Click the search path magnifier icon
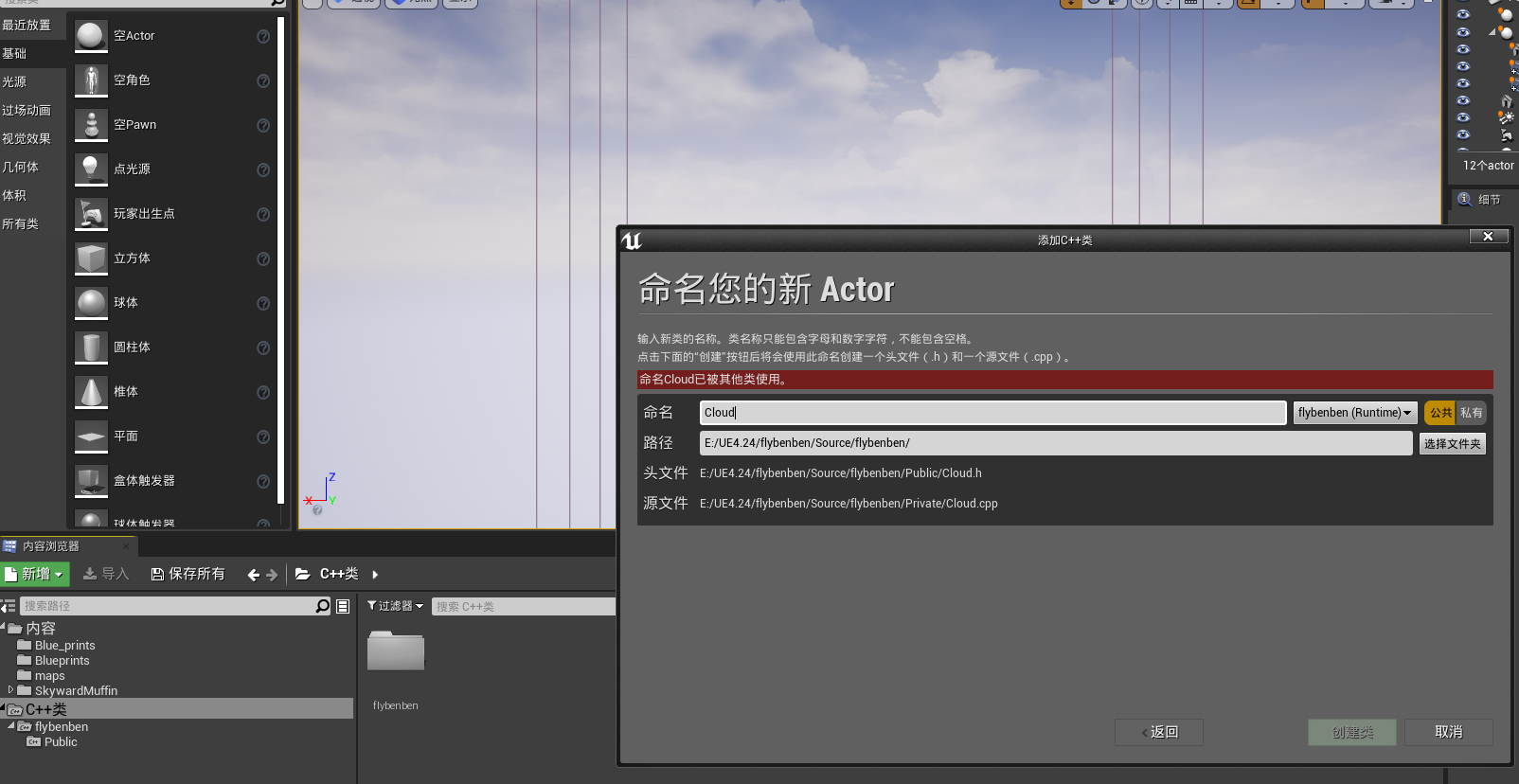Screen dimensions: 1519x784 coord(323,606)
